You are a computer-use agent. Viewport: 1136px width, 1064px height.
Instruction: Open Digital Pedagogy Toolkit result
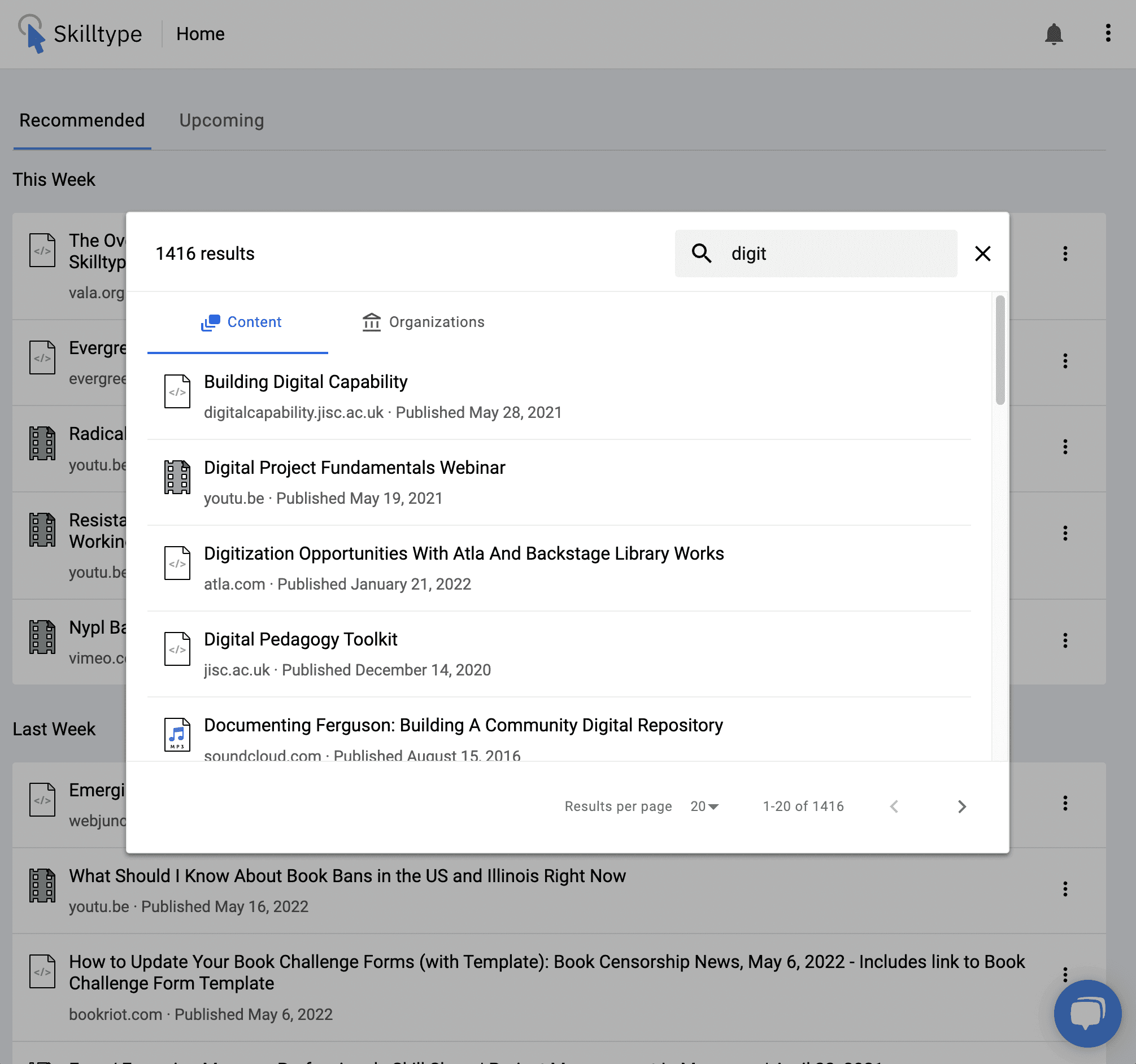(301, 639)
